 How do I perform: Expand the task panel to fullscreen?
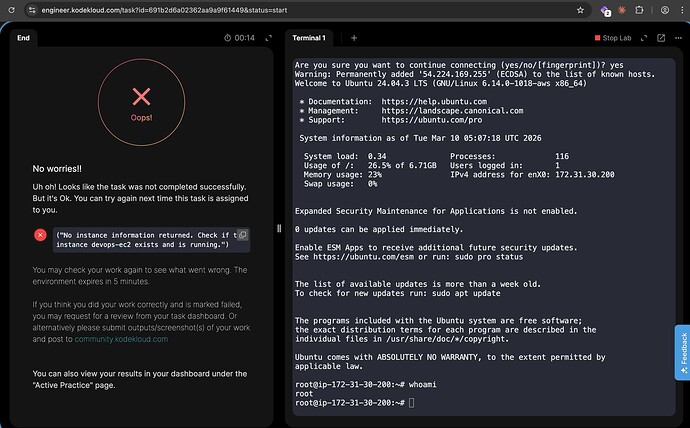coord(267,38)
